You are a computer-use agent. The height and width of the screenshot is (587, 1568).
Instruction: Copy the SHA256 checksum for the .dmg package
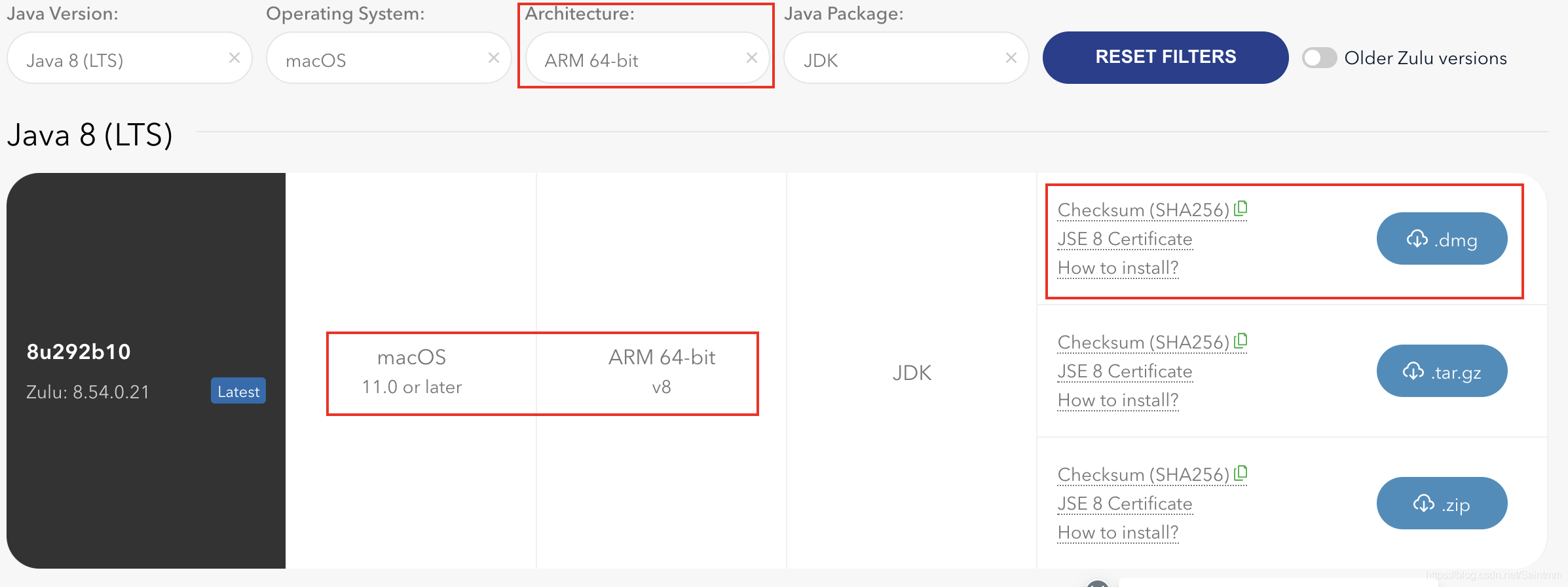tap(1241, 208)
